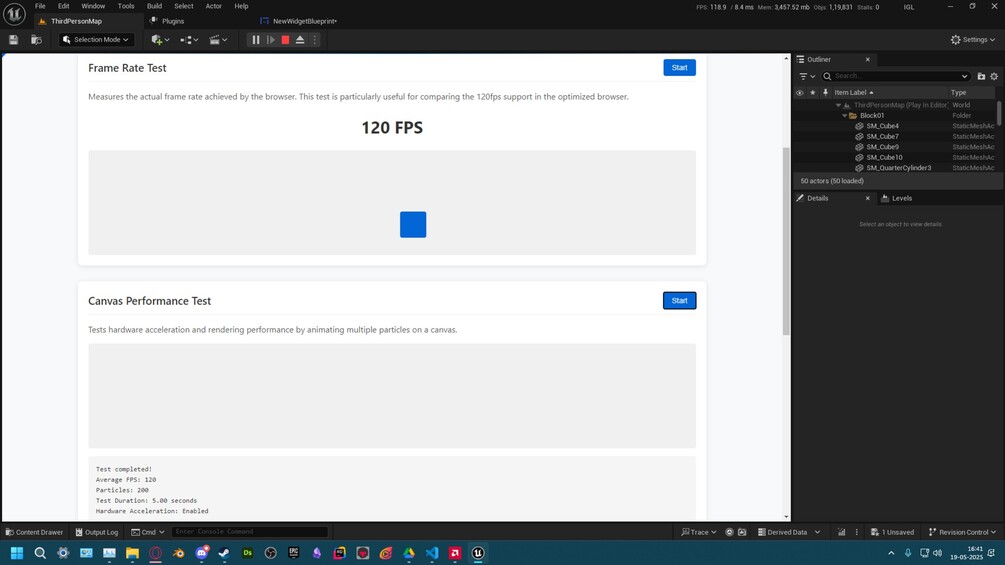Close the Details panel tab
This screenshot has width=1005, height=565.
point(868,199)
